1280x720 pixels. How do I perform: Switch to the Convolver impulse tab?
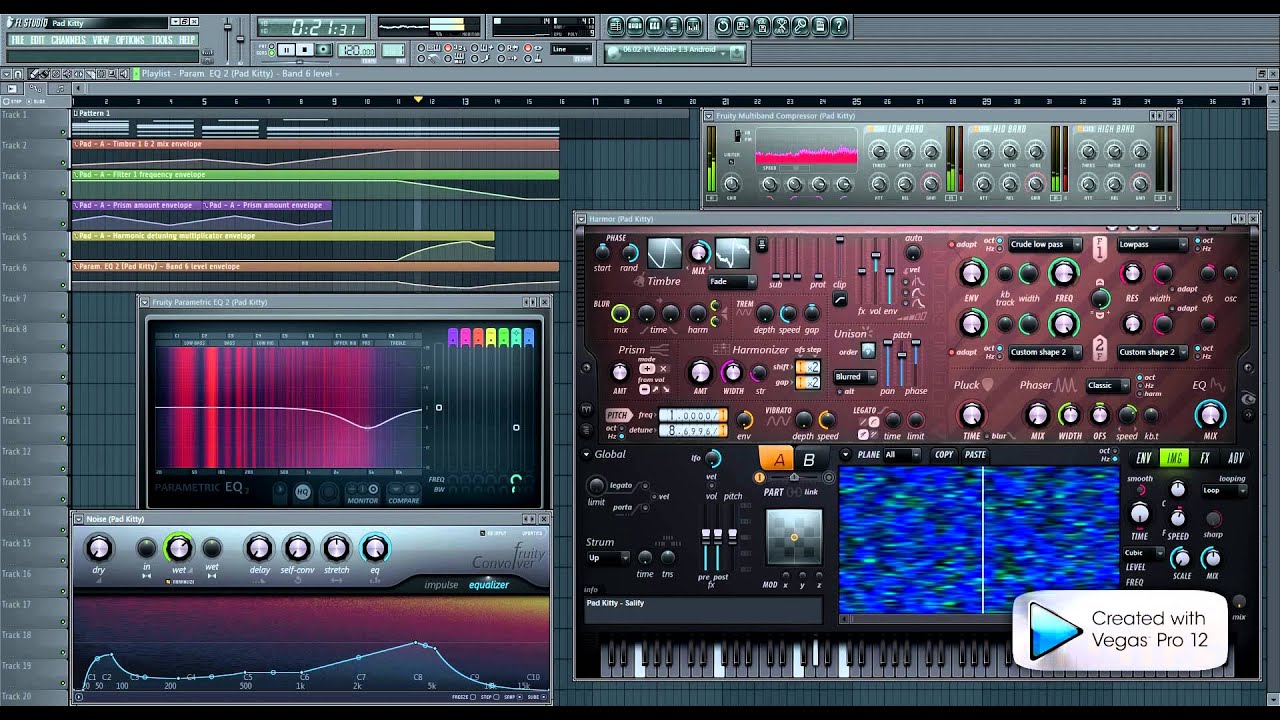point(441,585)
